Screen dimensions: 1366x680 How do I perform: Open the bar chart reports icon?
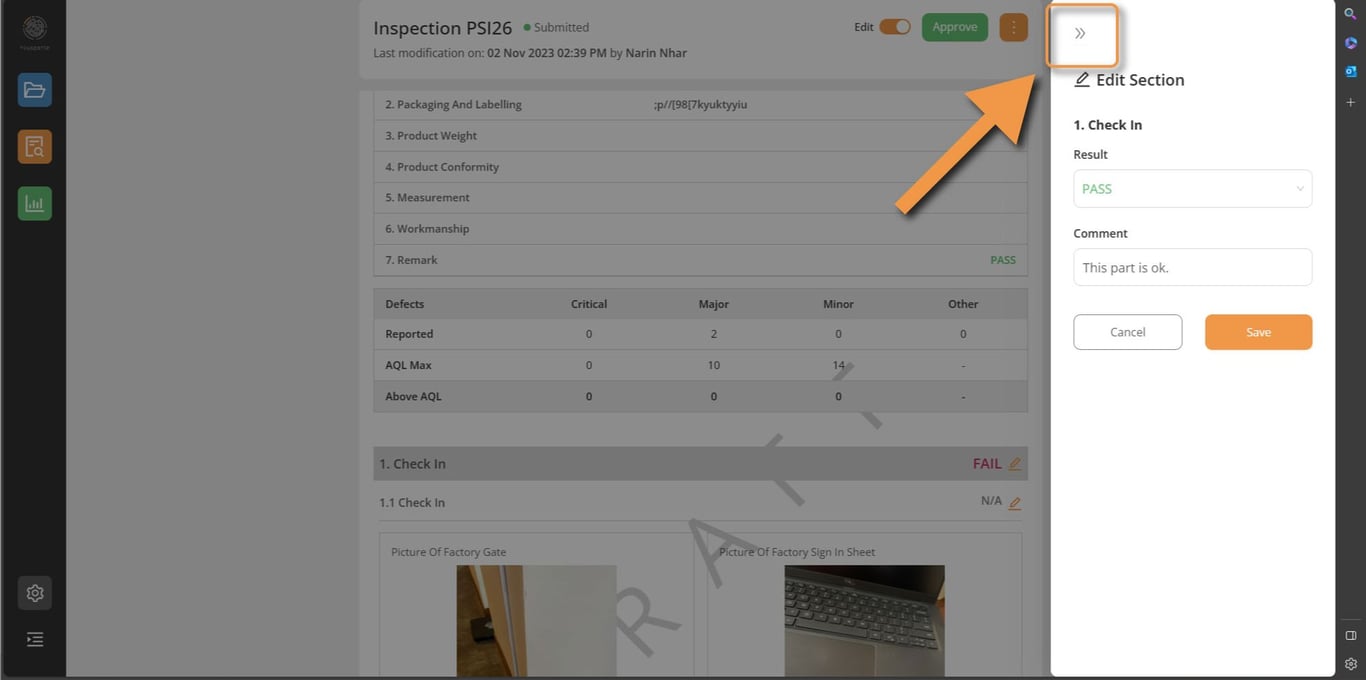(x=35, y=204)
